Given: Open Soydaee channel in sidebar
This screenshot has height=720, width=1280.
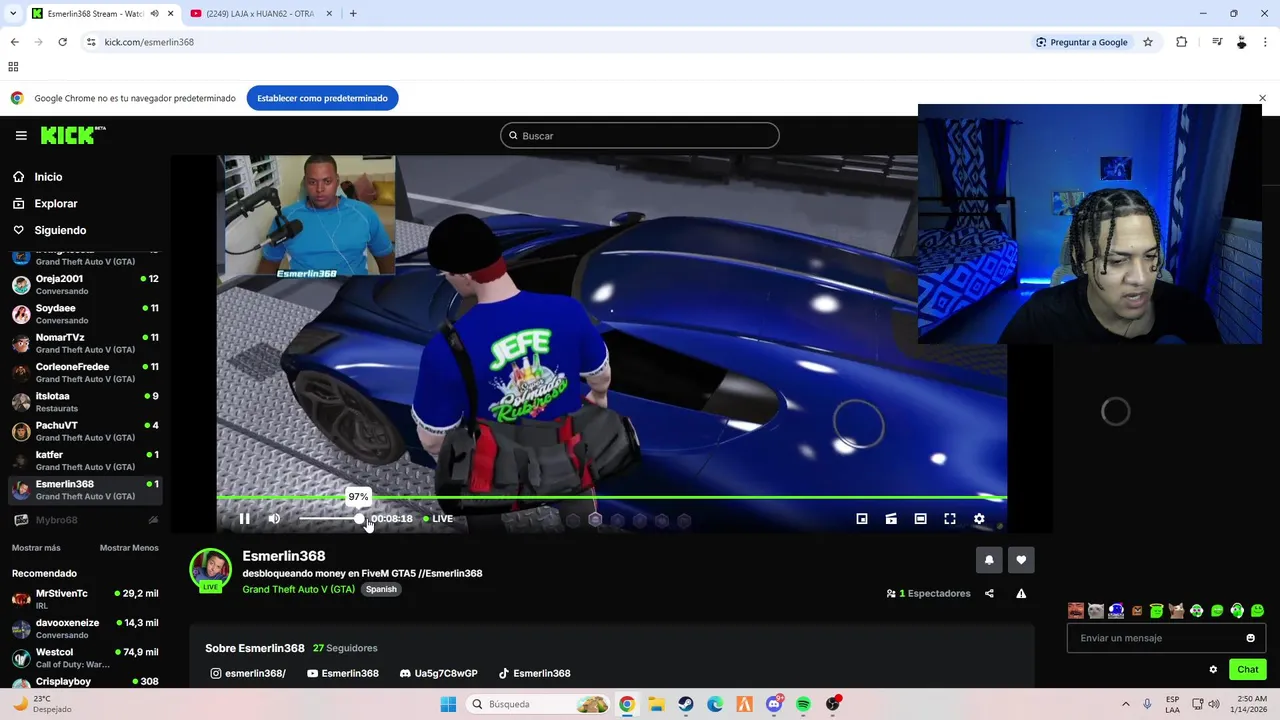Looking at the screenshot, I should click(85, 314).
